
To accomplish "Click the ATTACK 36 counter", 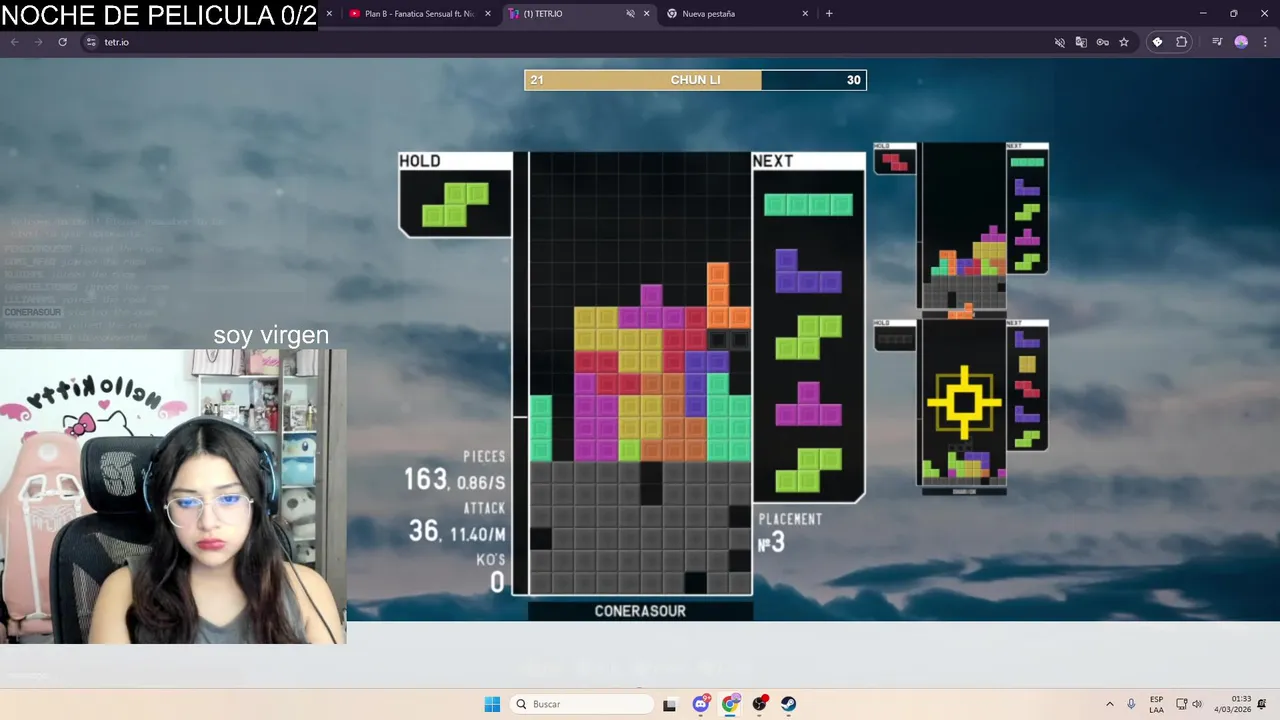I will (x=457, y=524).
